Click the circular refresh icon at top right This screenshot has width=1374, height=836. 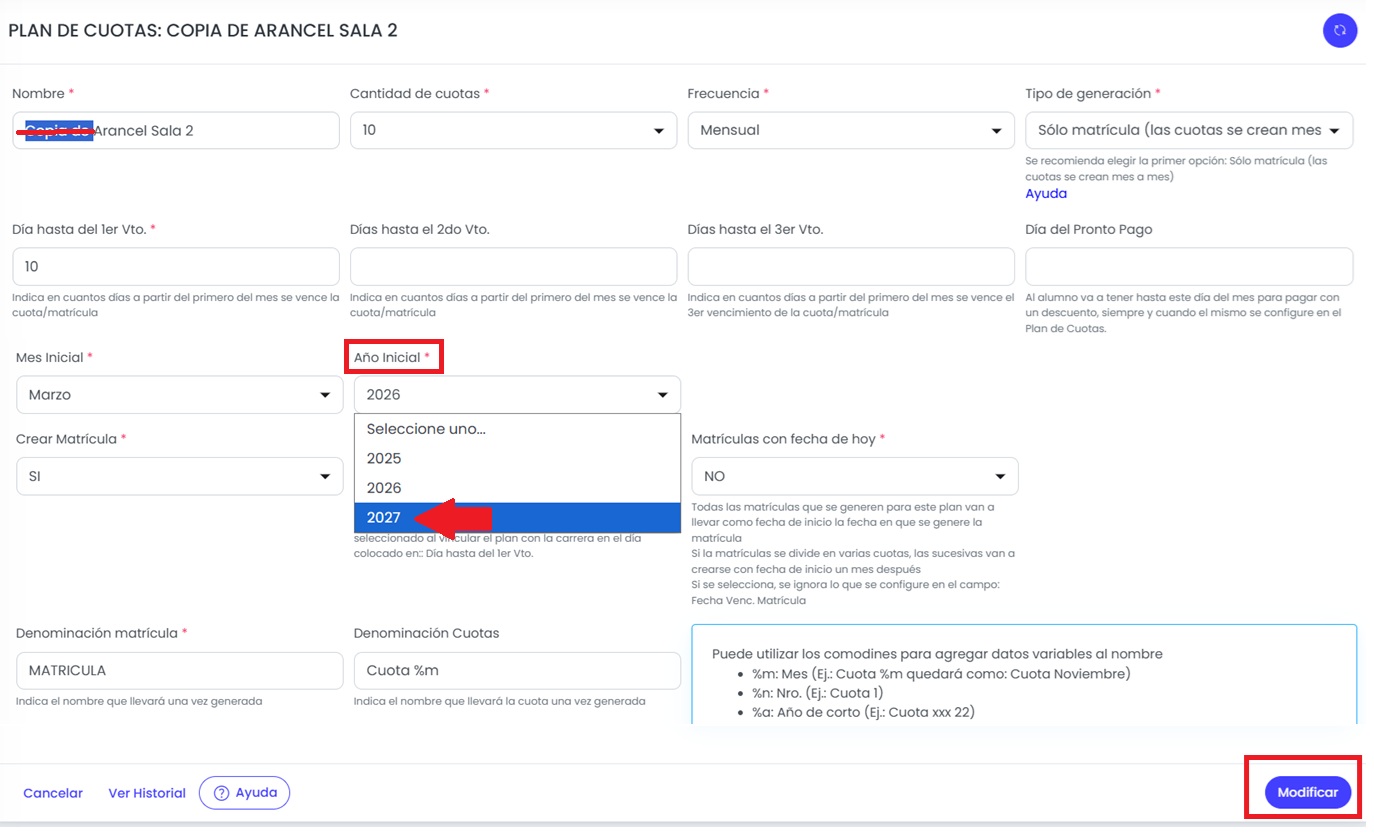[1340, 31]
